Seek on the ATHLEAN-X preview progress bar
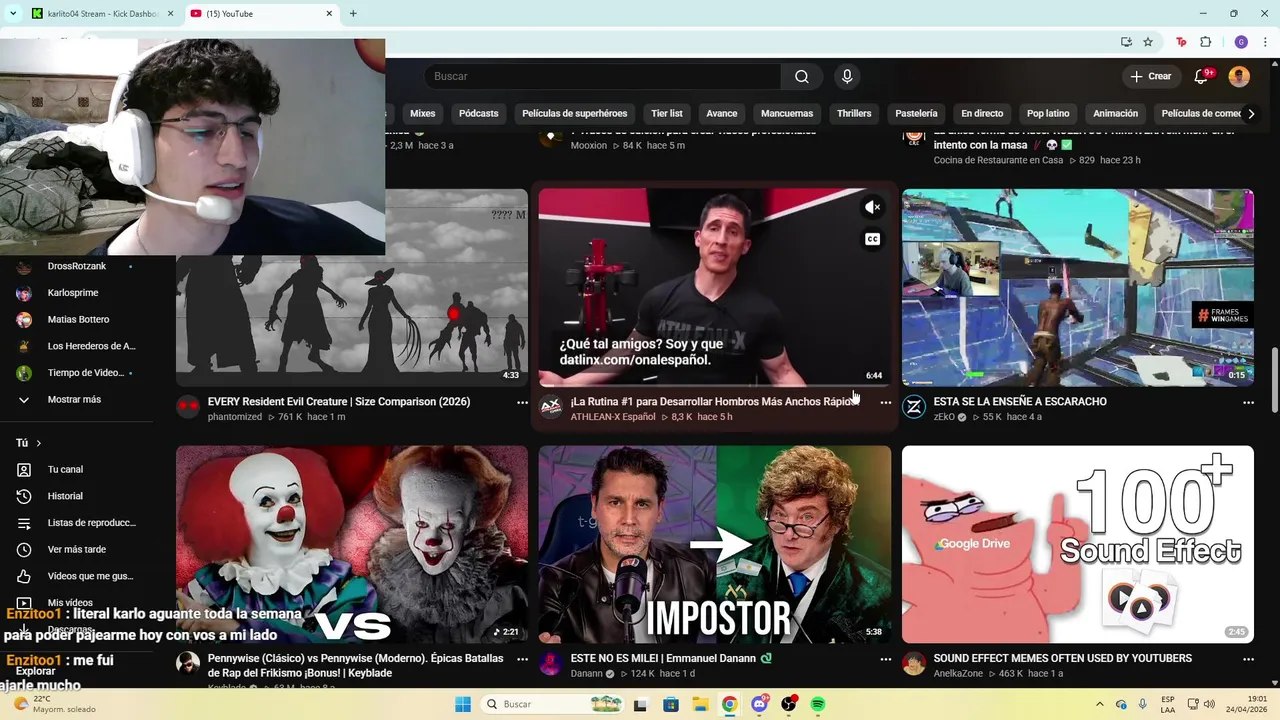The height and width of the screenshot is (720, 1280). (715, 385)
